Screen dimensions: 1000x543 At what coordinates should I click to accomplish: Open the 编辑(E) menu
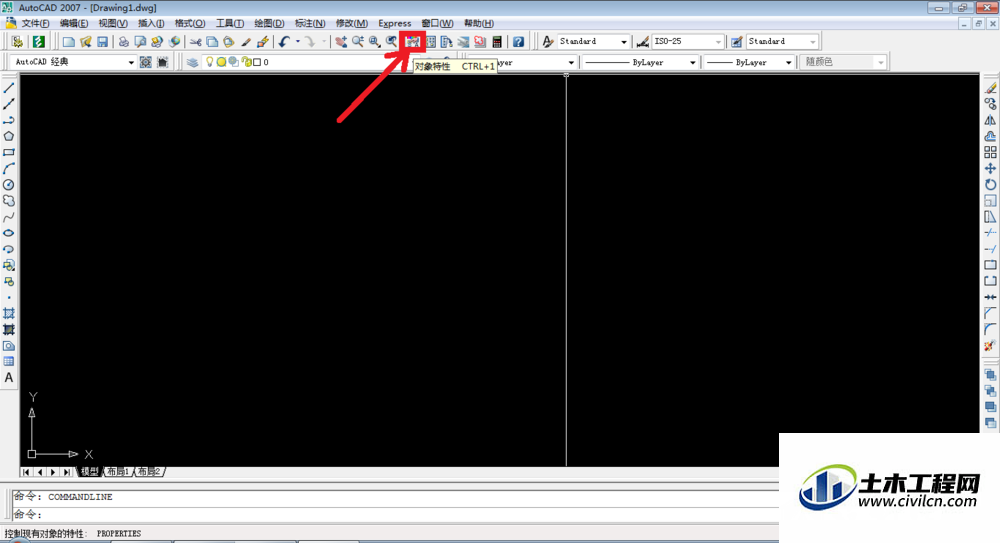click(74, 23)
